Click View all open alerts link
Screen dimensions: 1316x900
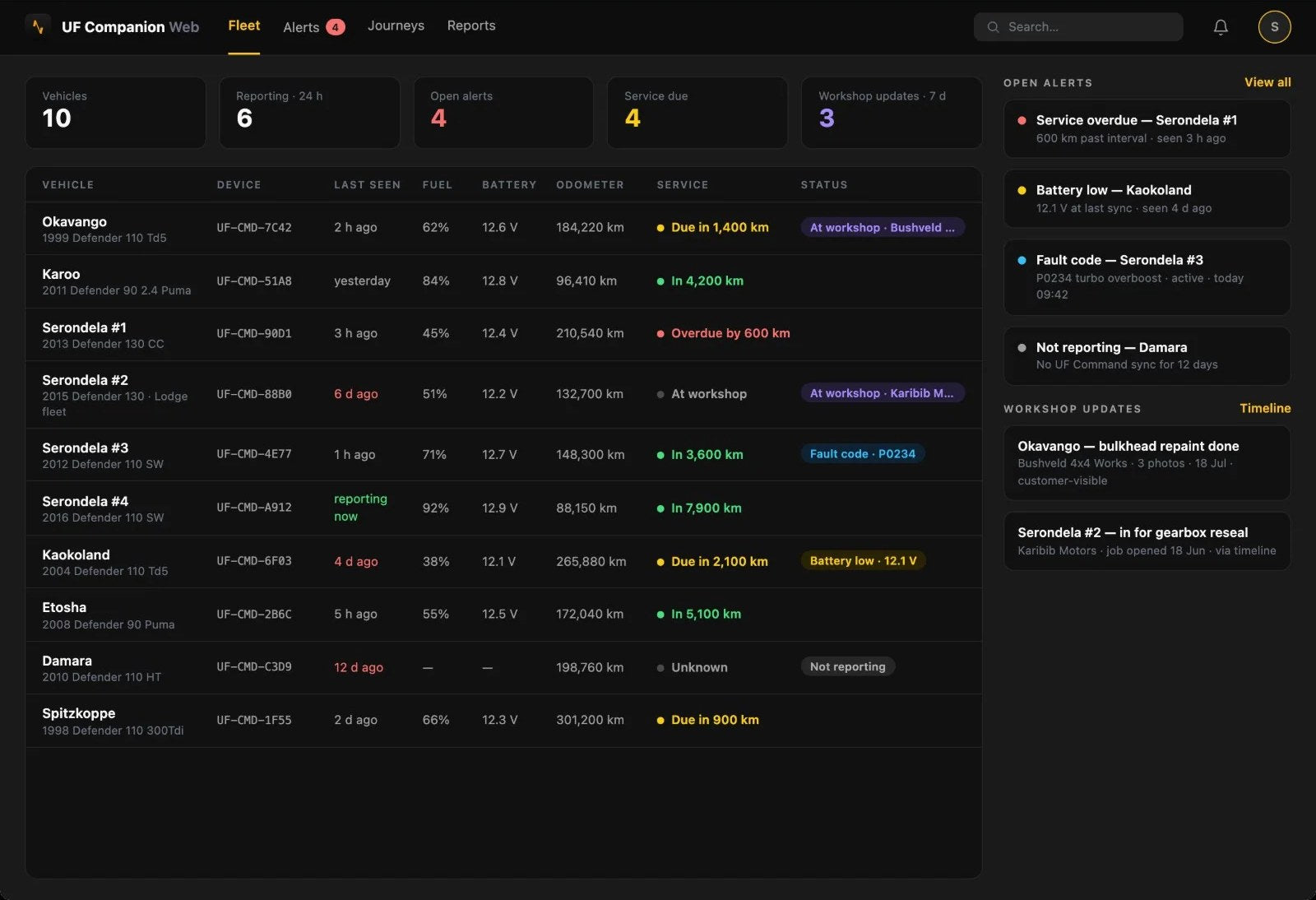coord(1267,82)
